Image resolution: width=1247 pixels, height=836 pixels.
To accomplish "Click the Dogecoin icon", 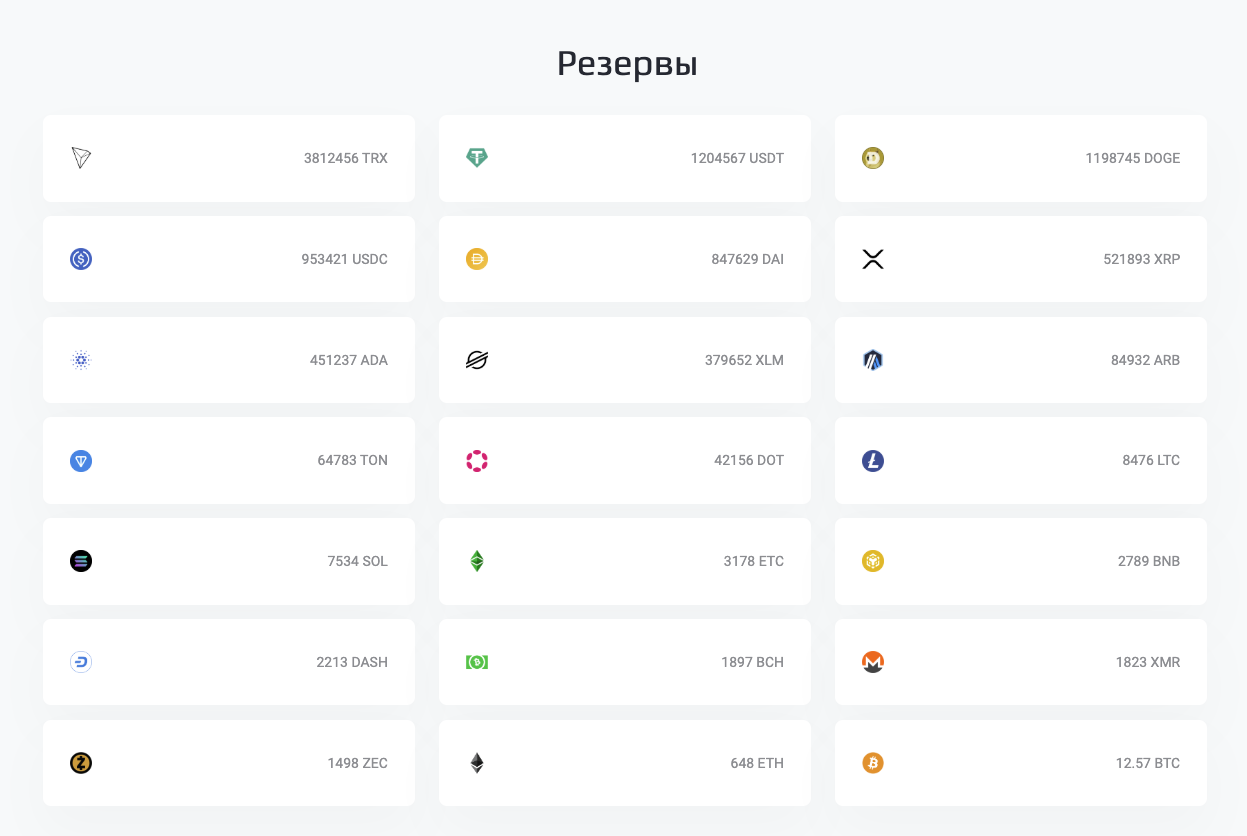I will point(873,158).
